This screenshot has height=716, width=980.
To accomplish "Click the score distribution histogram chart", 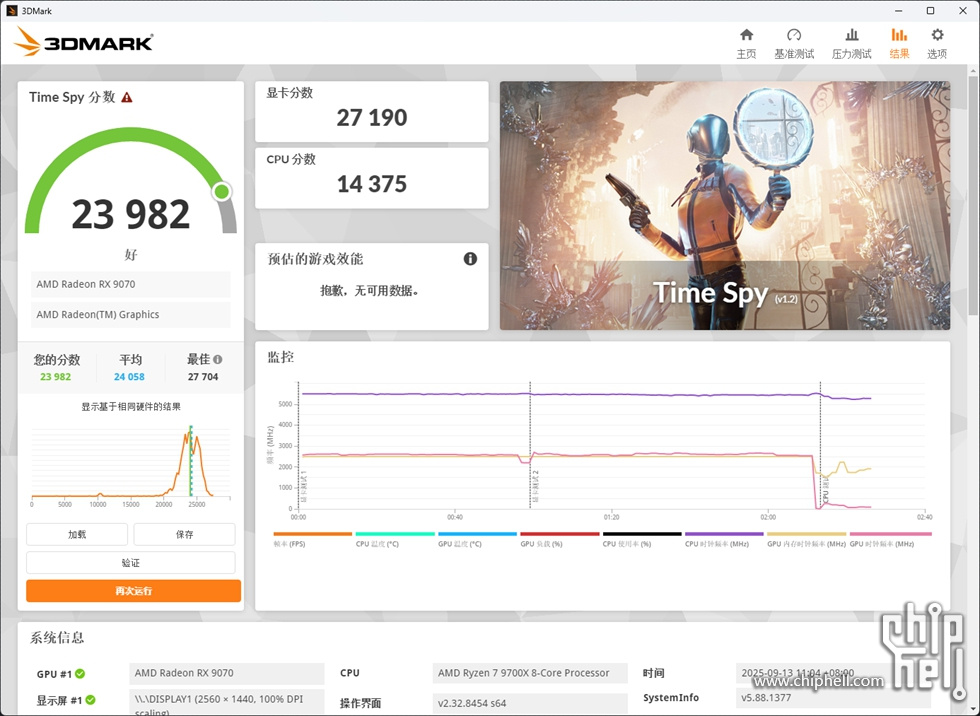I will [x=131, y=463].
